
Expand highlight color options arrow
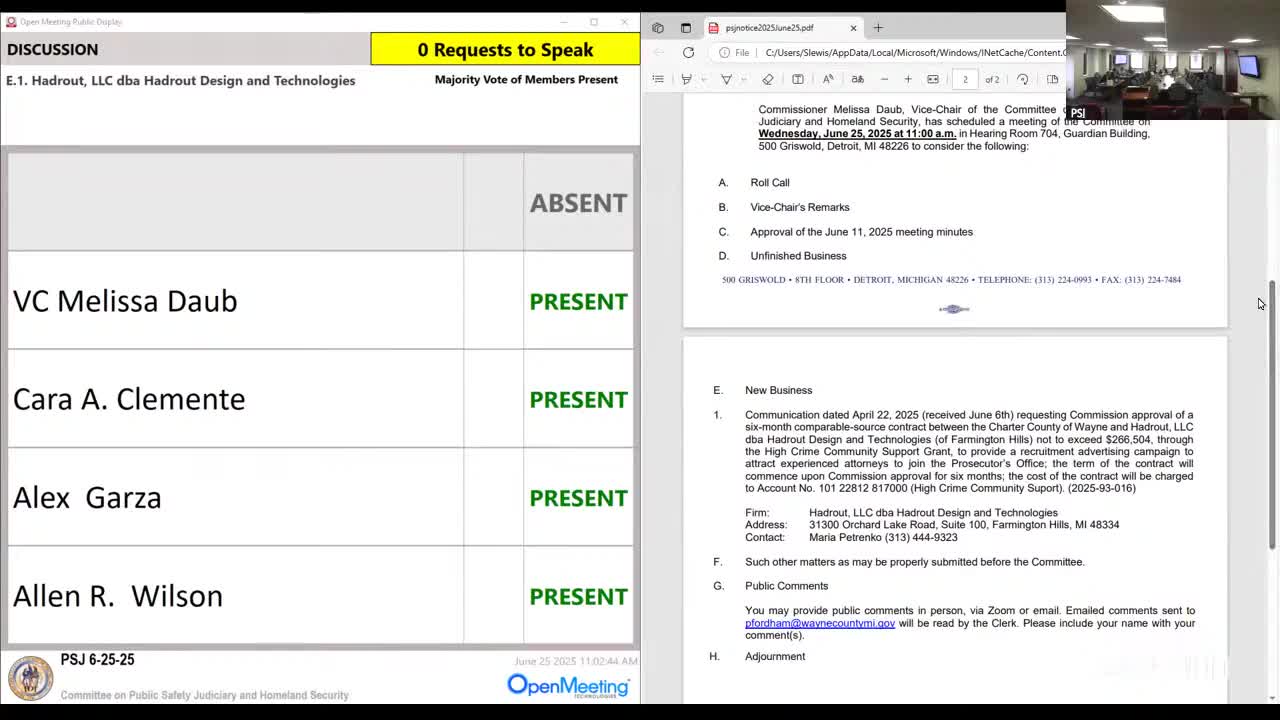[703, 79]
